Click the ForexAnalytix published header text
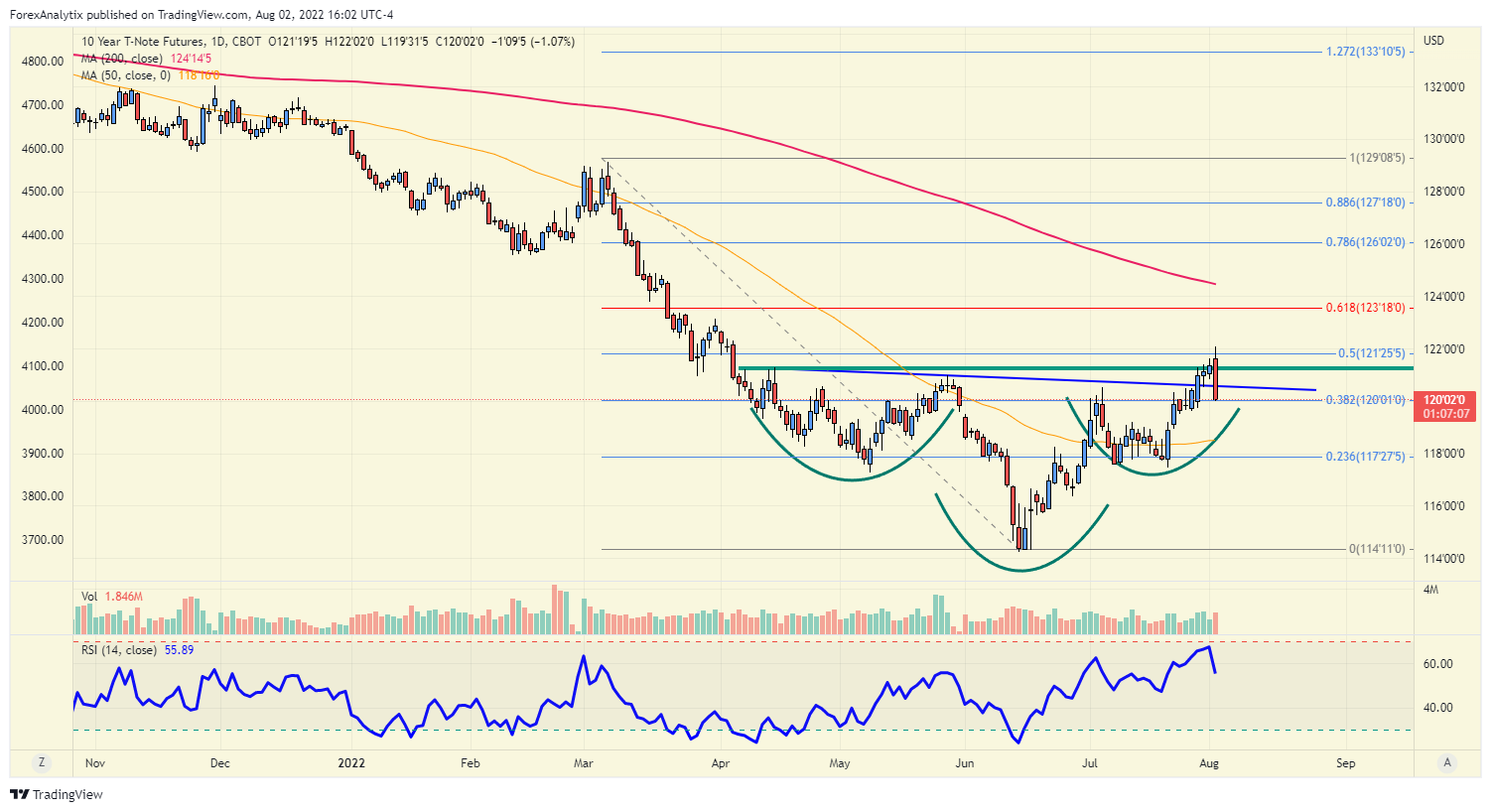 tap(202, 15)
